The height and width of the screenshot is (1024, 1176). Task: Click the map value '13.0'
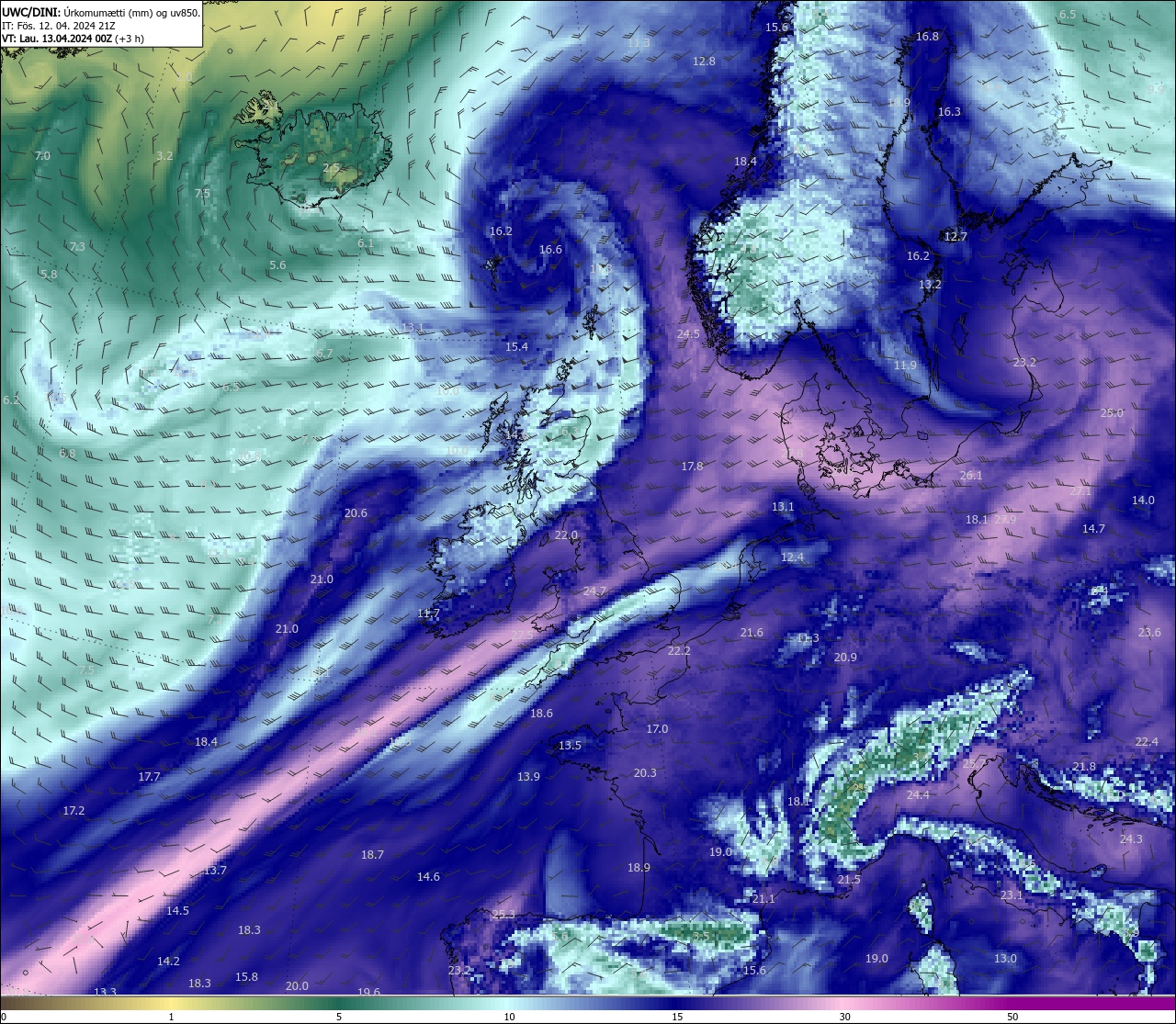1005,959
